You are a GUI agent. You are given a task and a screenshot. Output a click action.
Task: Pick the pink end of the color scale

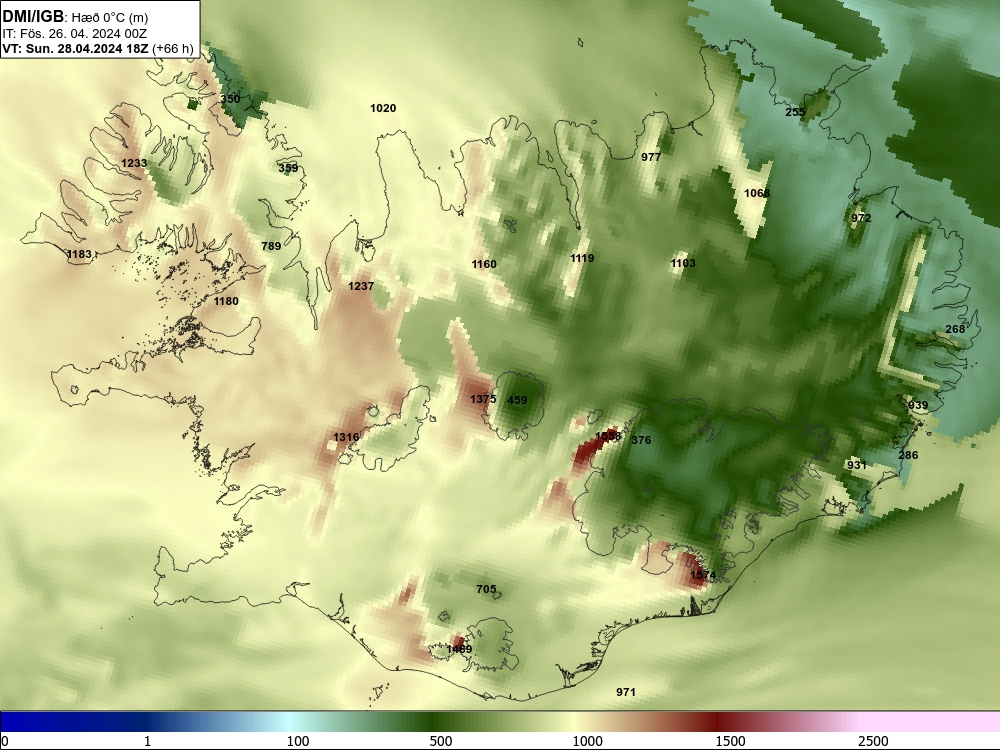click(931, 721)
